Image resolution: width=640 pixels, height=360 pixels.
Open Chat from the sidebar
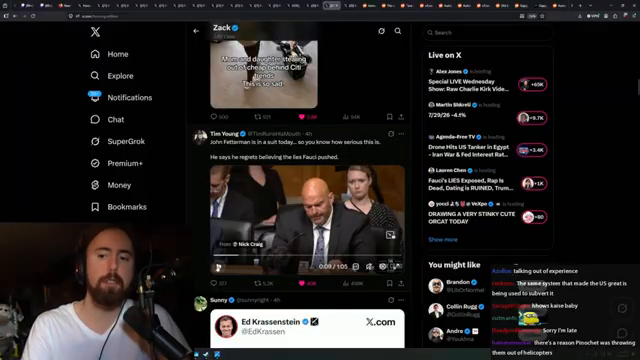(x=107, y=120)
